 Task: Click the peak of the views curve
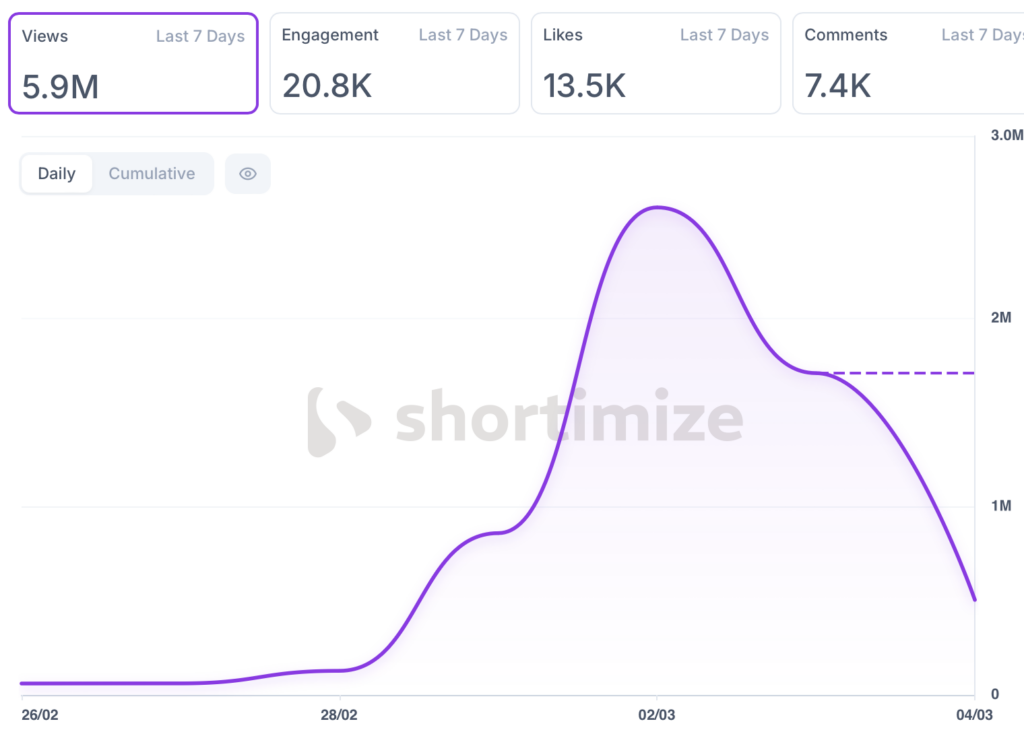click(657, 207)
